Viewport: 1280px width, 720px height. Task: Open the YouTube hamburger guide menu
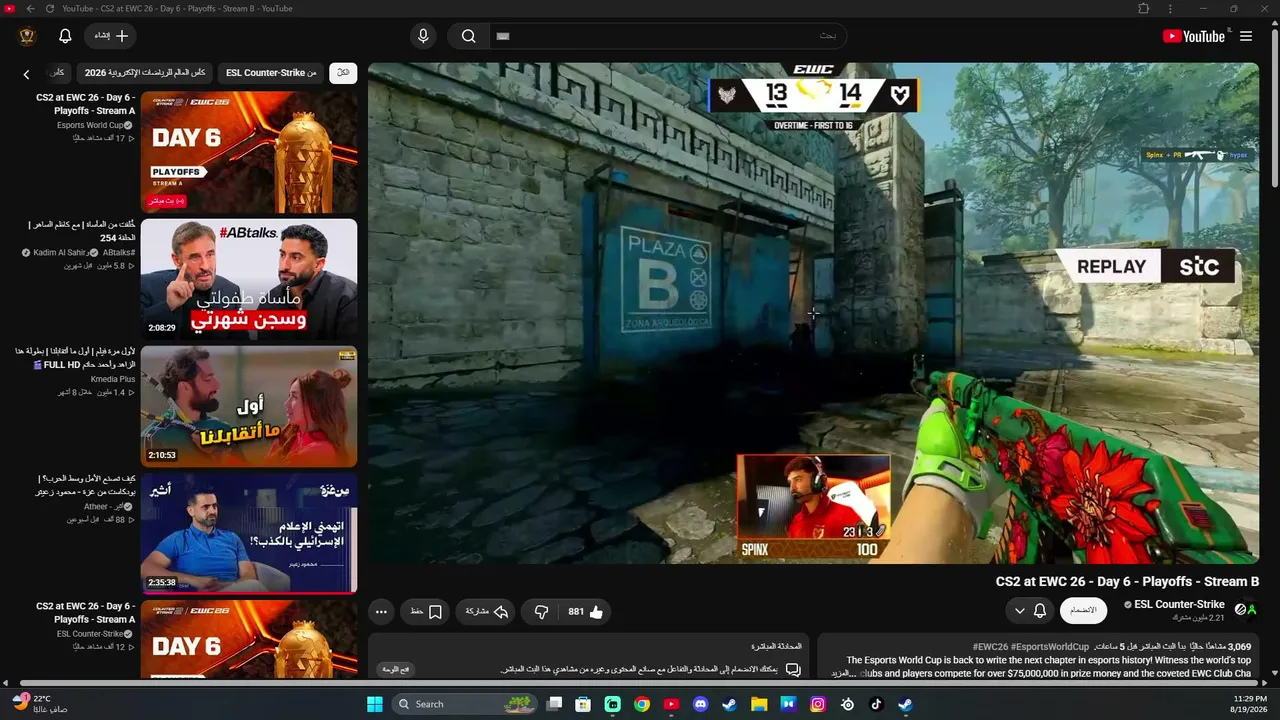coord(1246,36)
